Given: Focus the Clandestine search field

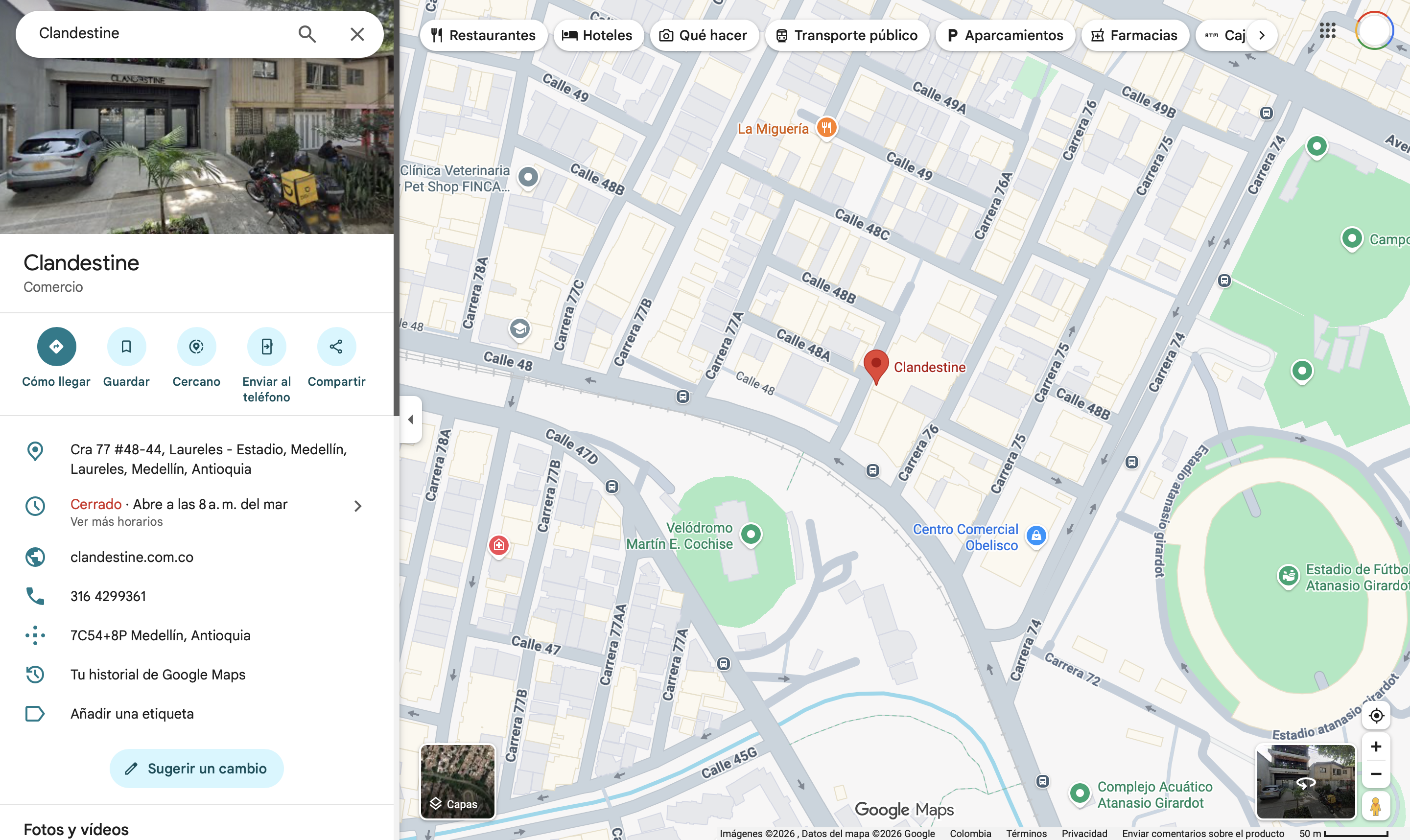Looking at the screenshot, I should coord(162,33).
